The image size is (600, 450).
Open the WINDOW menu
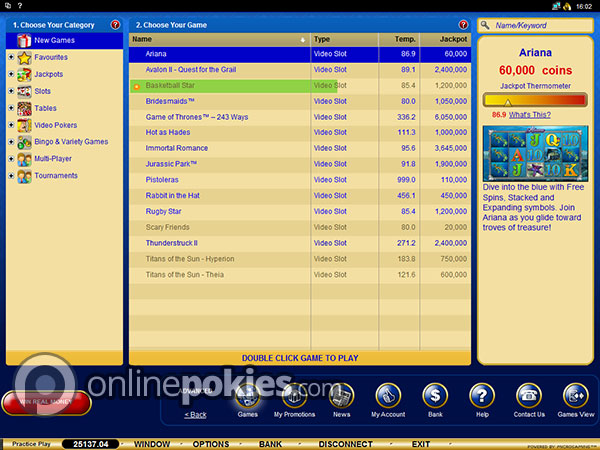(152, 444)
